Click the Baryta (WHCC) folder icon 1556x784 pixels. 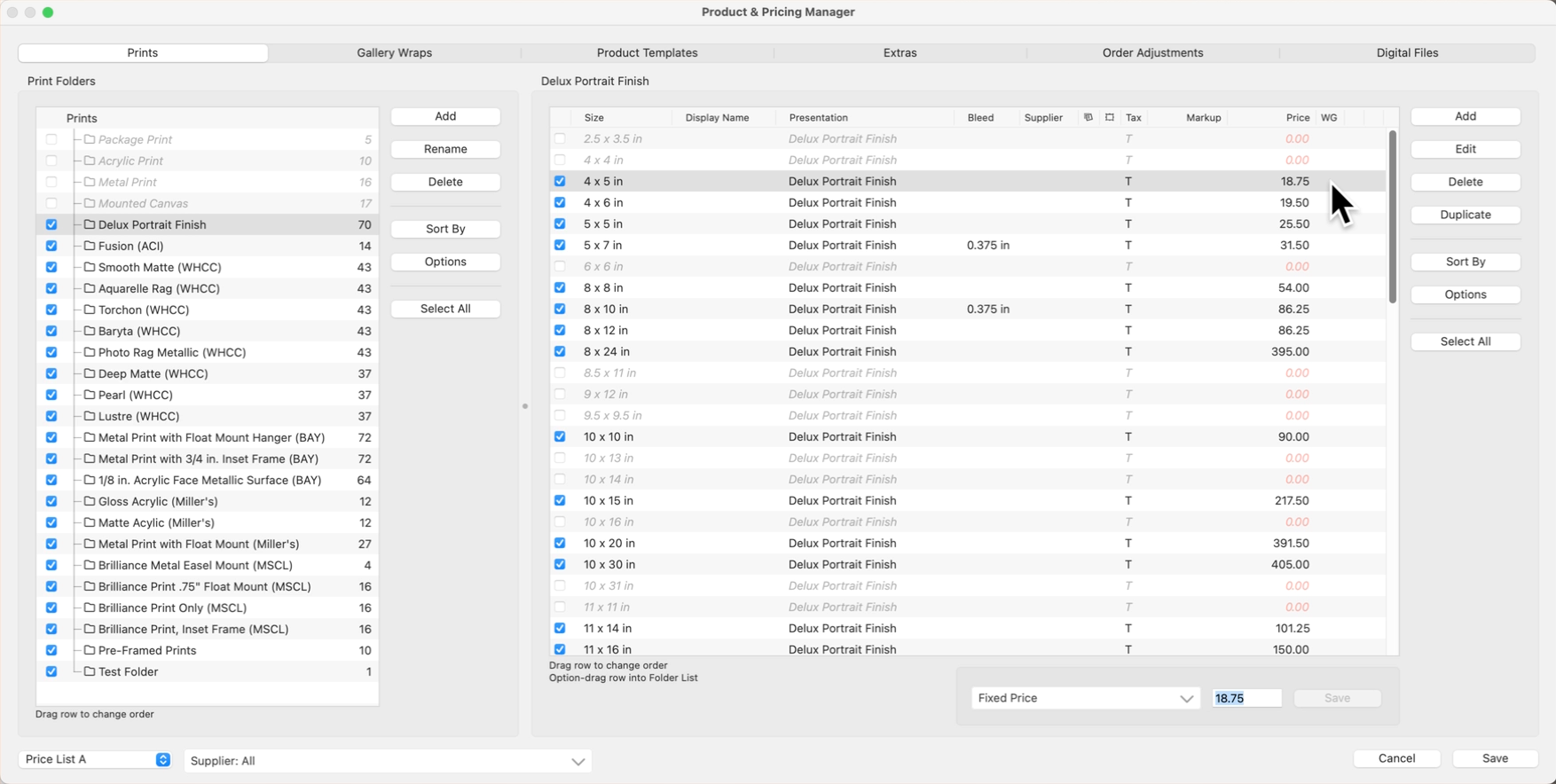[90, 331]
